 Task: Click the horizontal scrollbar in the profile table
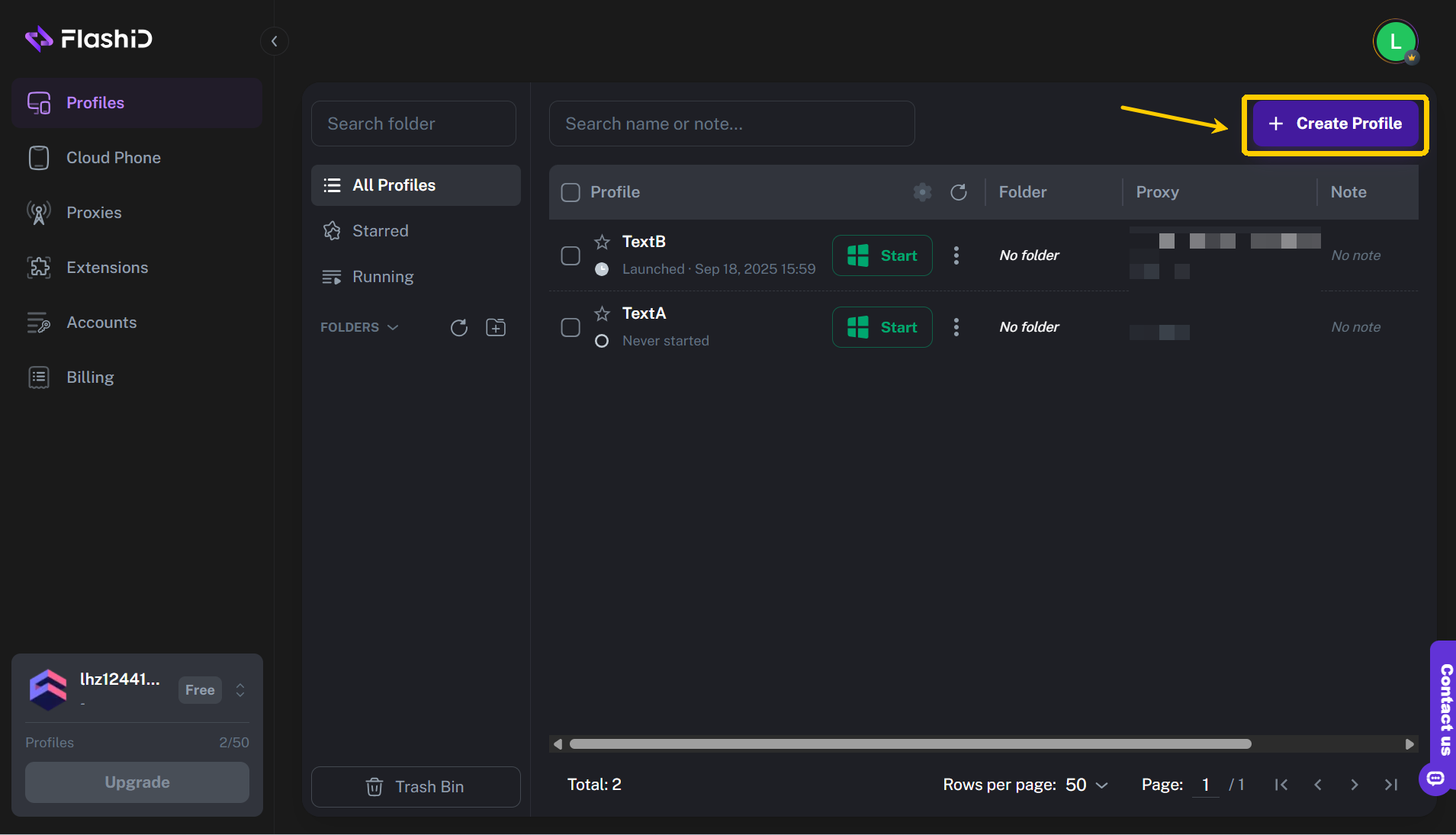tap(910, 744)
